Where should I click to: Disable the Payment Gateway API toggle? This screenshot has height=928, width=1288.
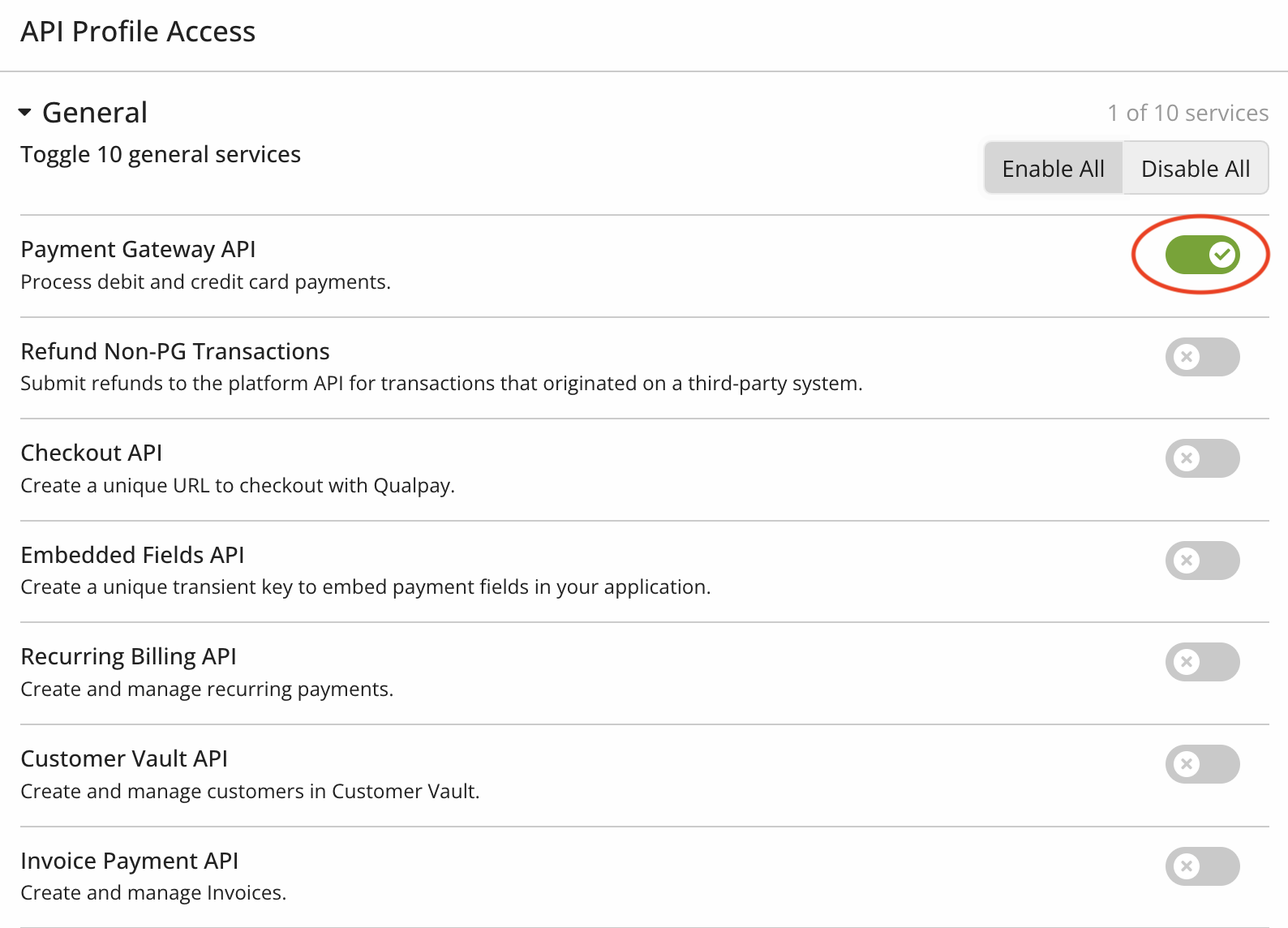[1202, 255]
